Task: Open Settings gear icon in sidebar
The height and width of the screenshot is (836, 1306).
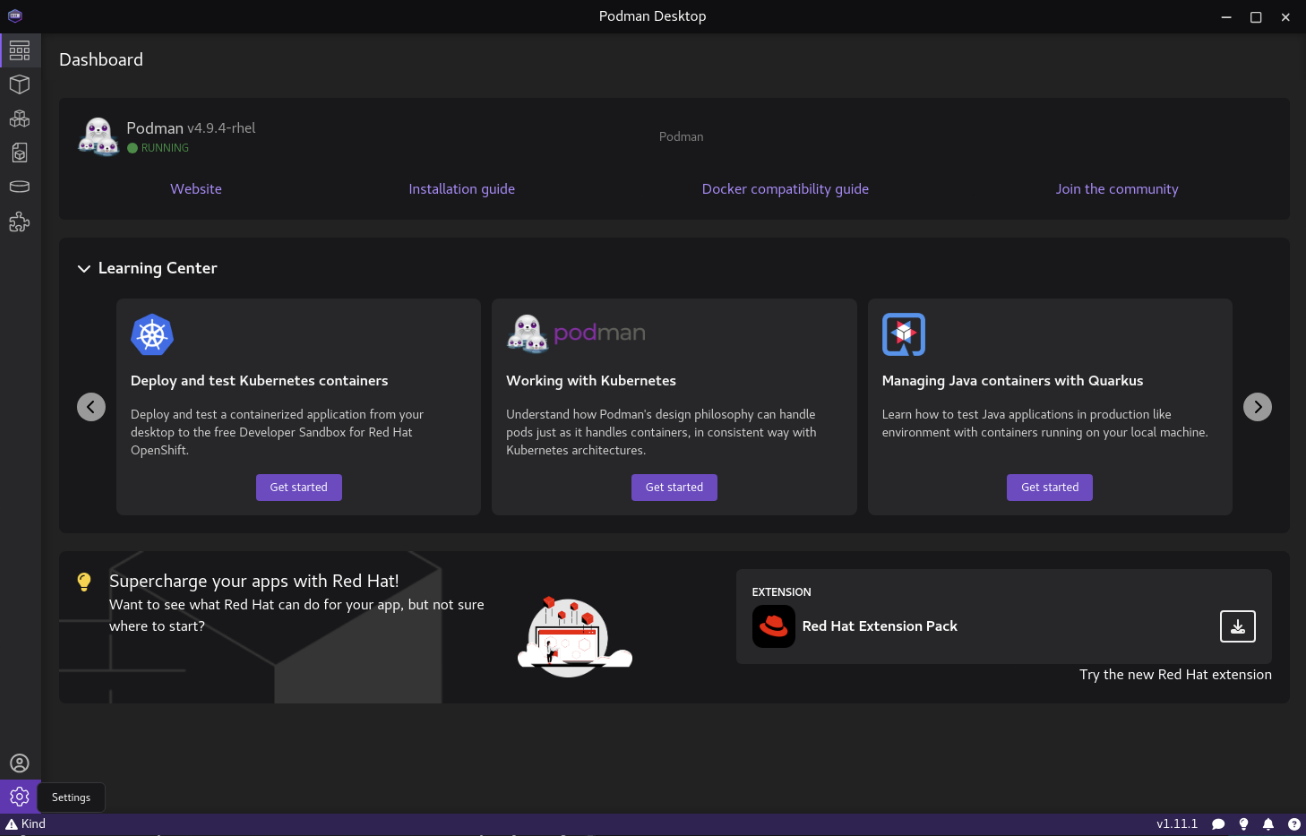Action: pos(20,797)
